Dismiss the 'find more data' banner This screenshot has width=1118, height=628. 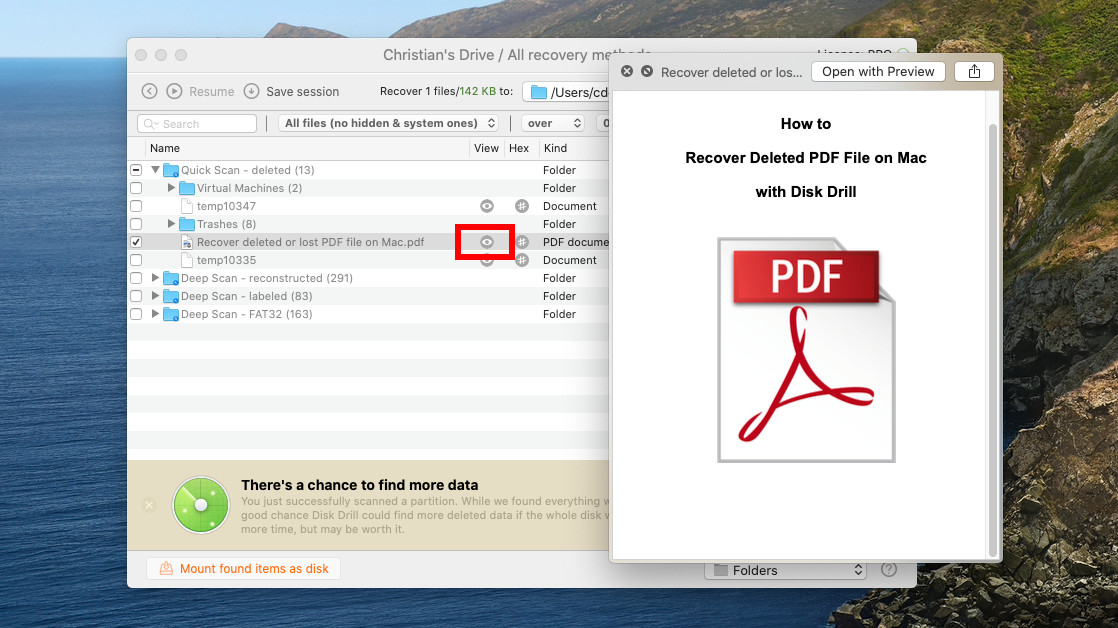coord(149,505)
